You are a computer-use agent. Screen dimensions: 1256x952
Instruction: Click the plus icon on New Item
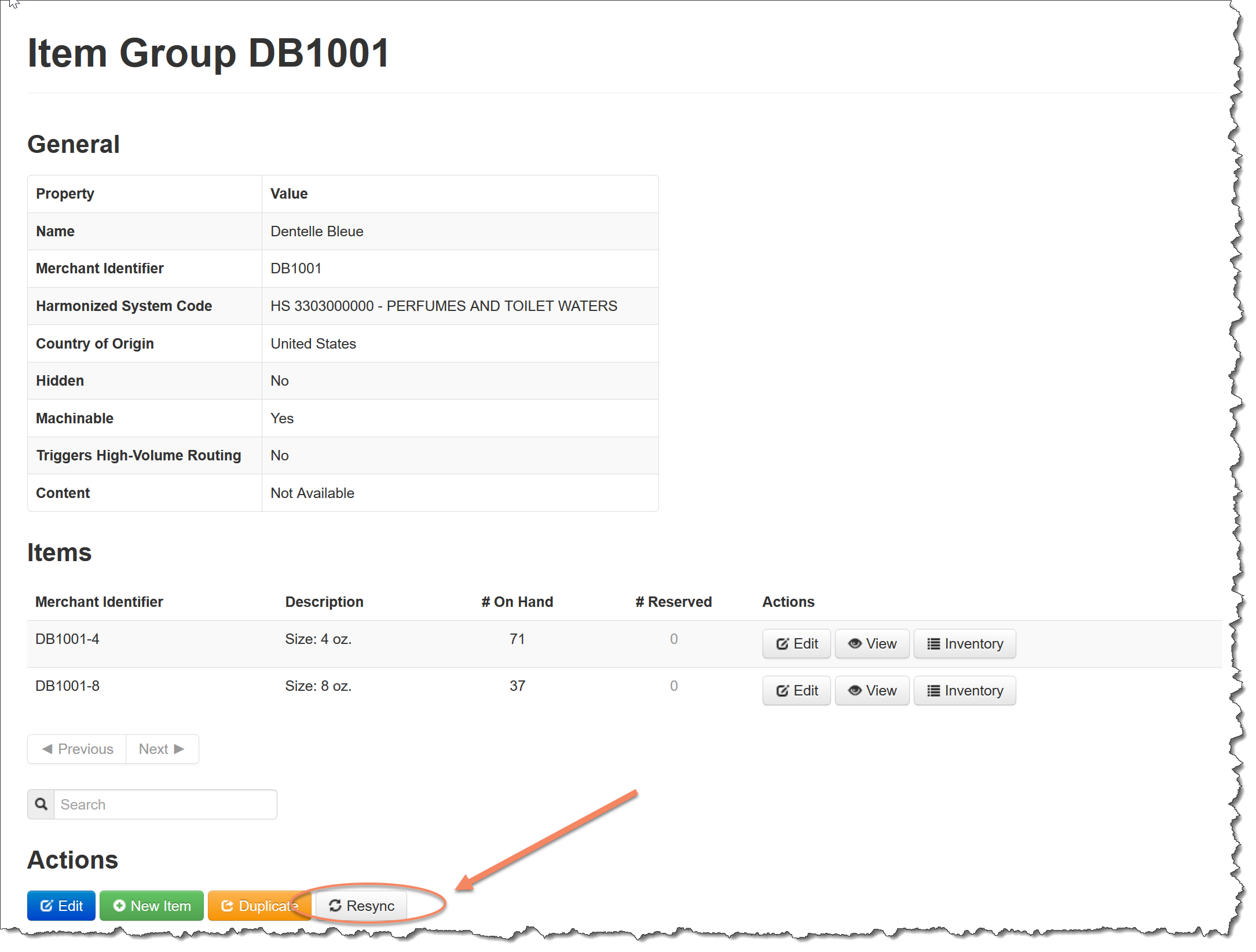pyautogui.click(x=119, y=905)
